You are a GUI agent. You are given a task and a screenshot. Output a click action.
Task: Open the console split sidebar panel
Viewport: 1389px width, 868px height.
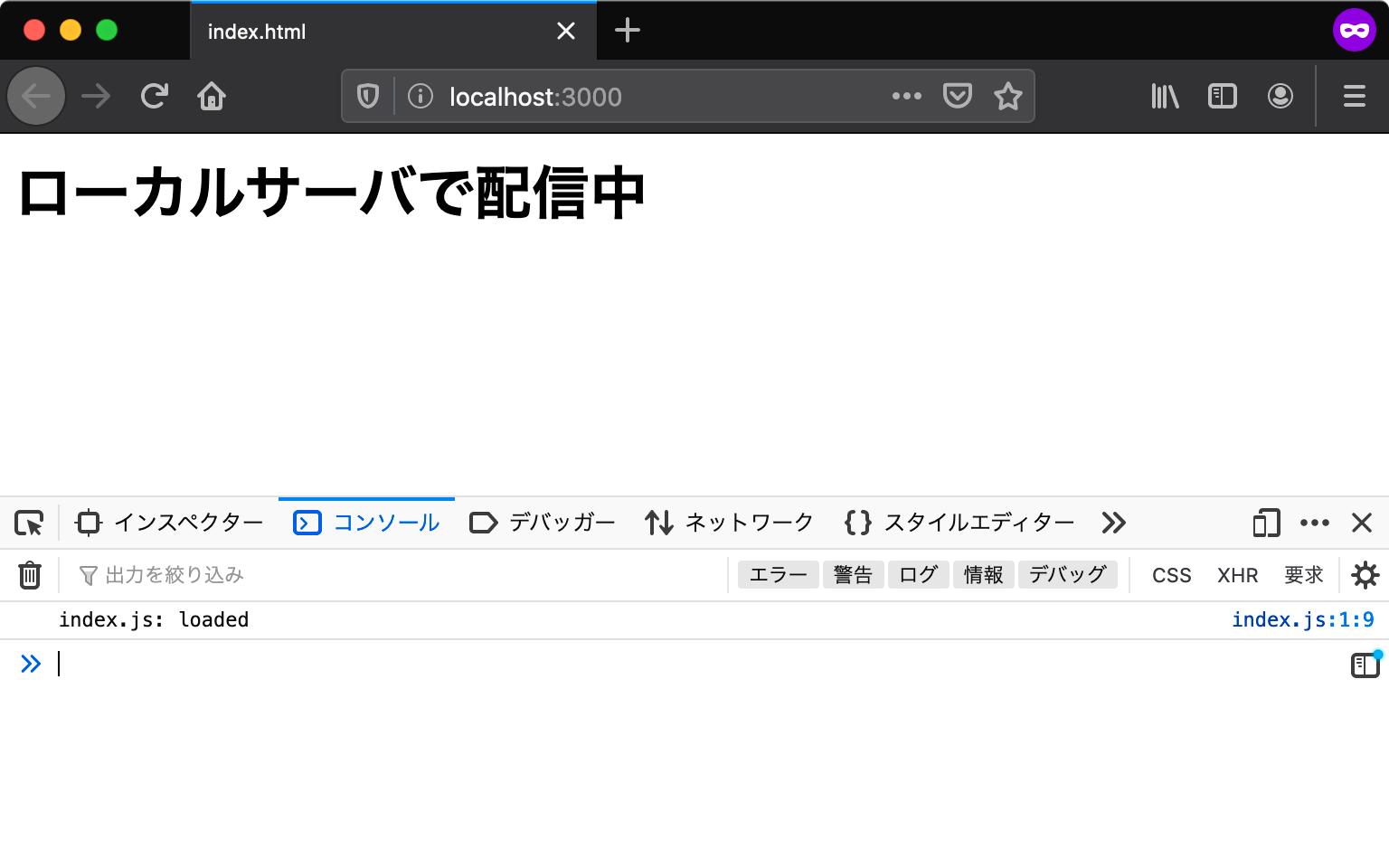[x=1364, y=665]
